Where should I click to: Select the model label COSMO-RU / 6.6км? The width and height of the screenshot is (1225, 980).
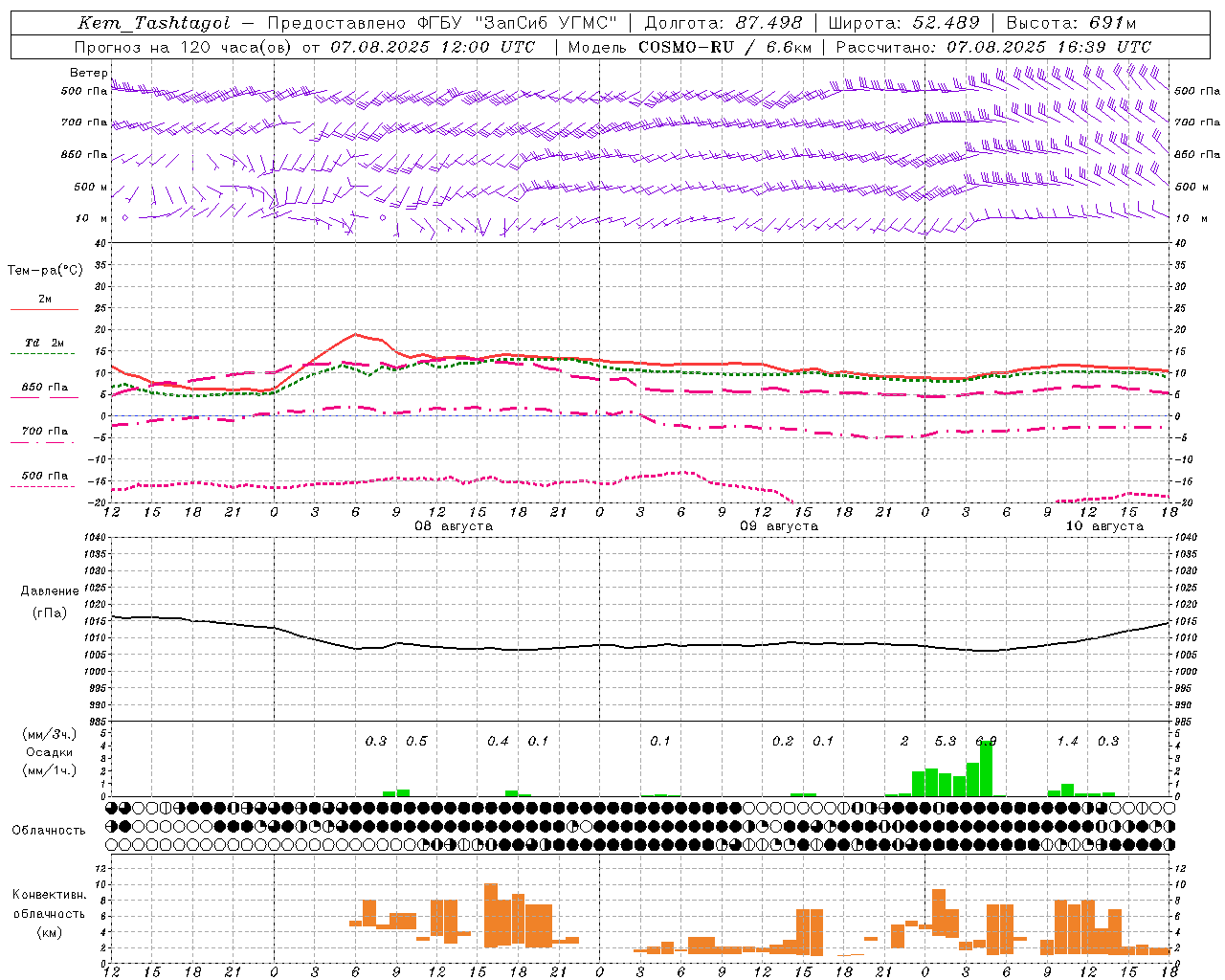point(724,47)
